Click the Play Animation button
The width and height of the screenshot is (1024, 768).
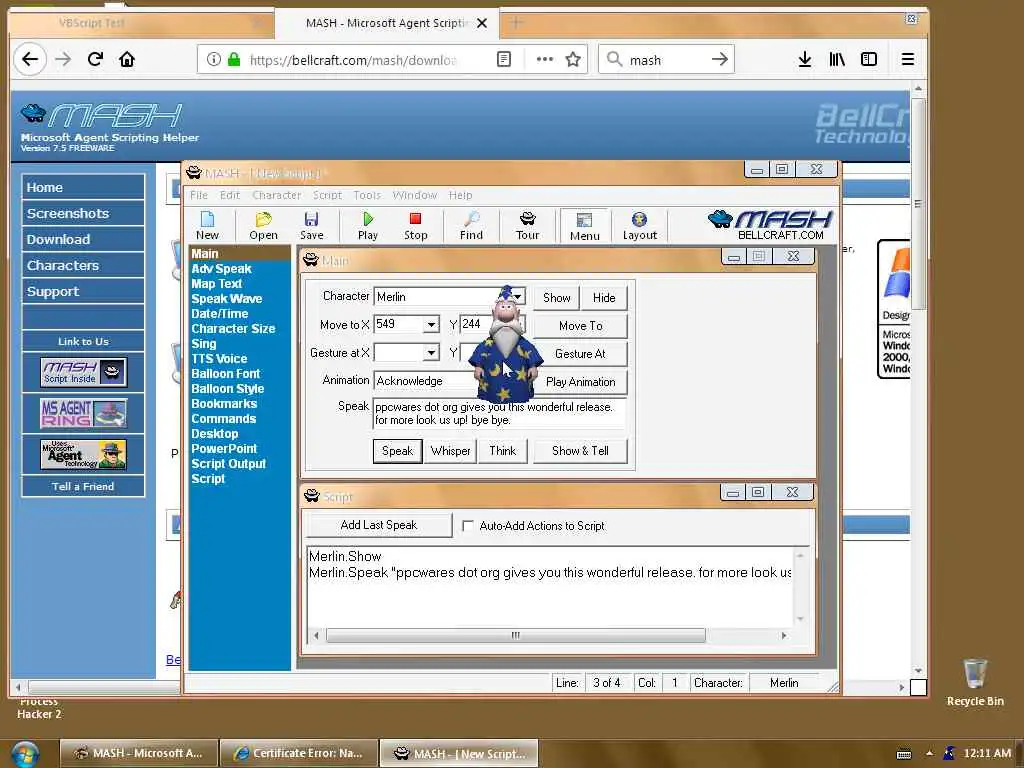pos(581,382)
